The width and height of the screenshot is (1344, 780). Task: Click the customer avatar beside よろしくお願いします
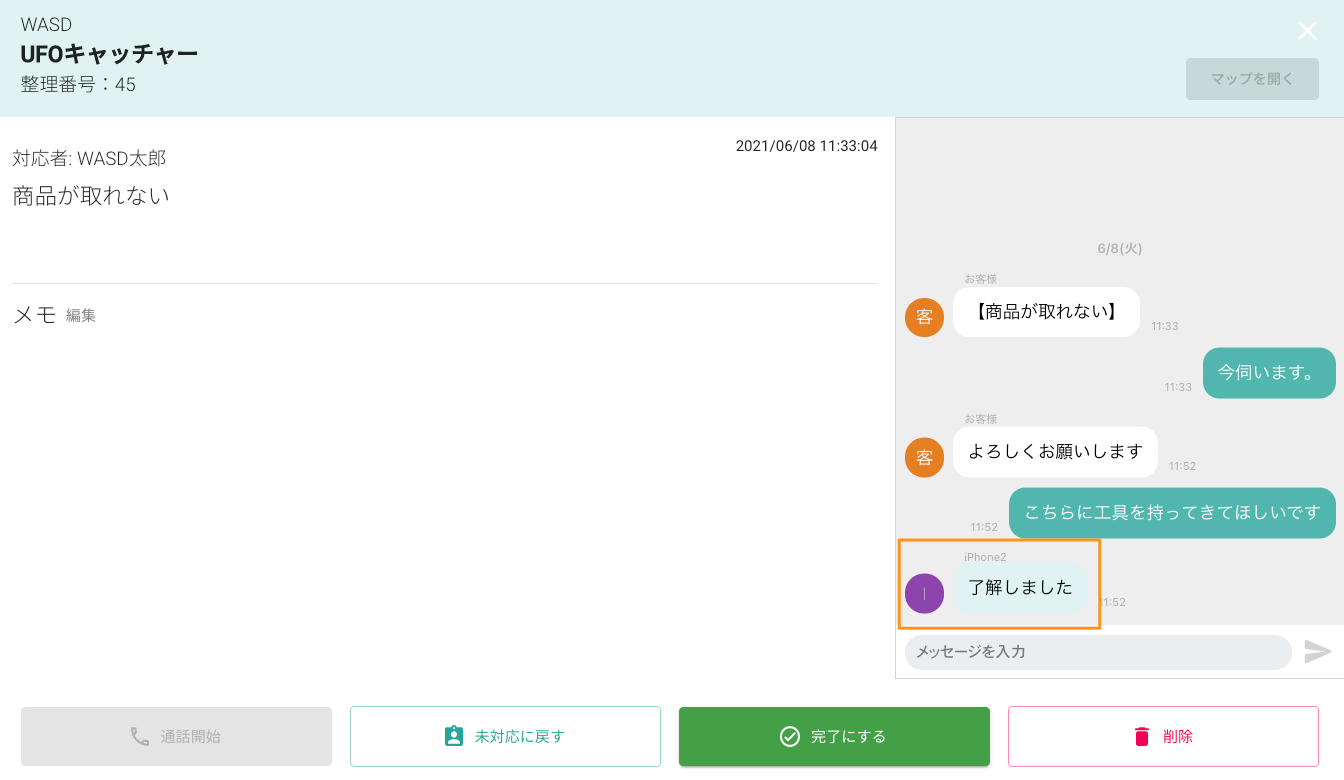coord(924,457)
